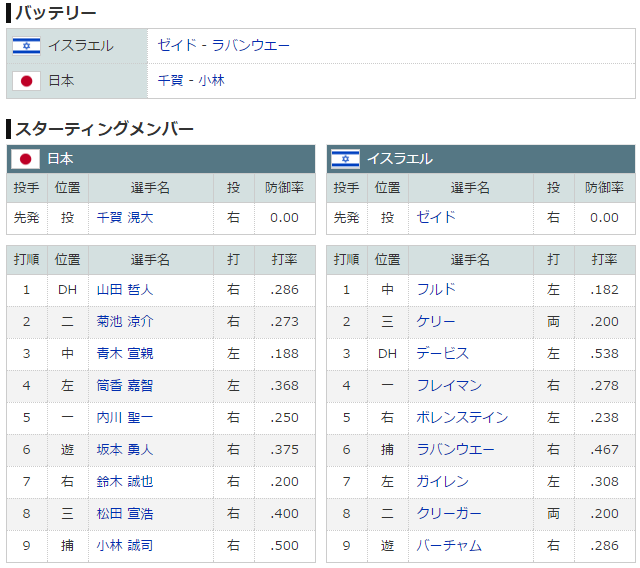The height and width of the screenshot is (568, 640).
Task: Click スターティングメンバー section heading
Action: click(x=104, y=129)
